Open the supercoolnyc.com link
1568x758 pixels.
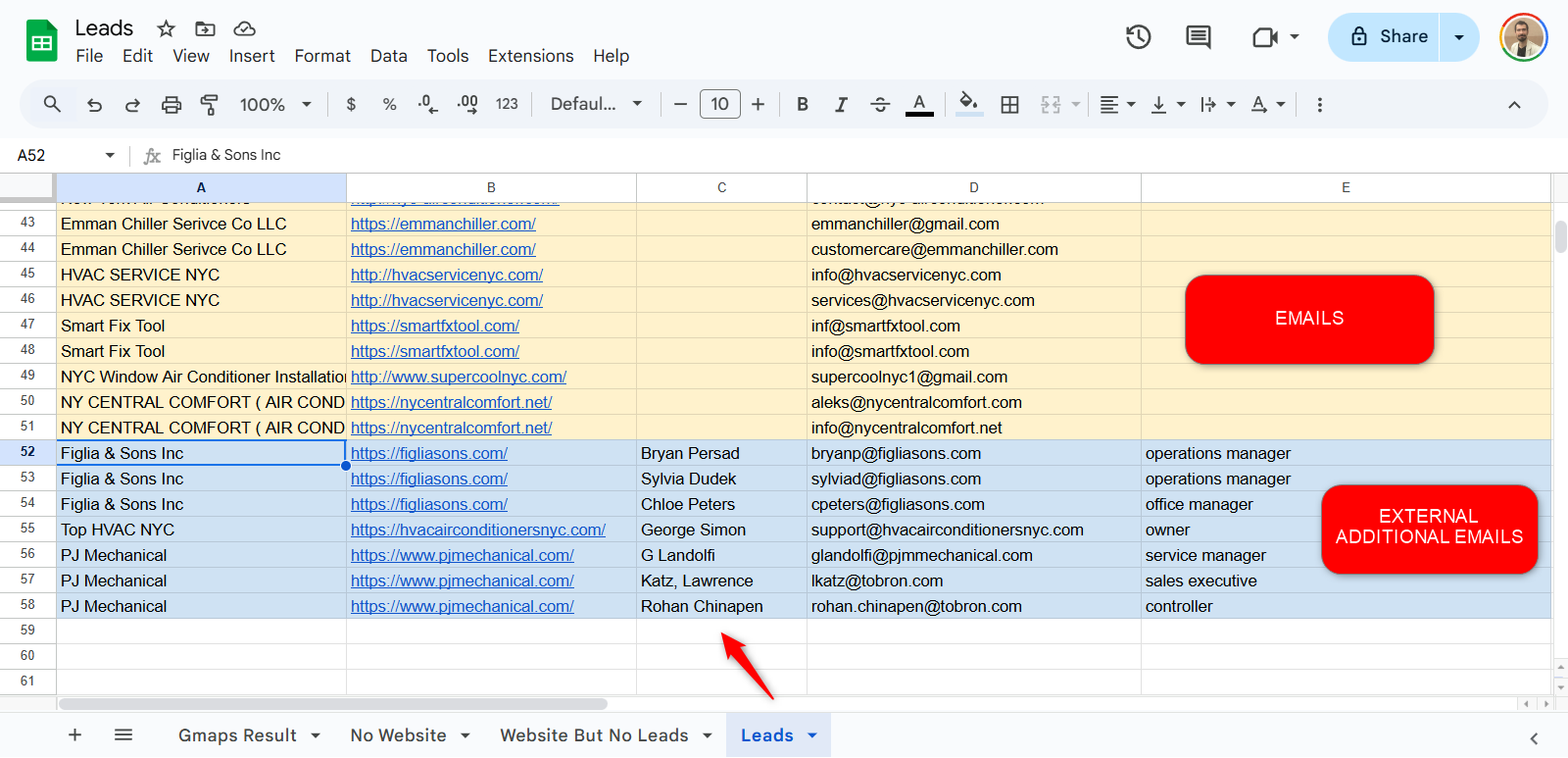click(x=459, y=377)
